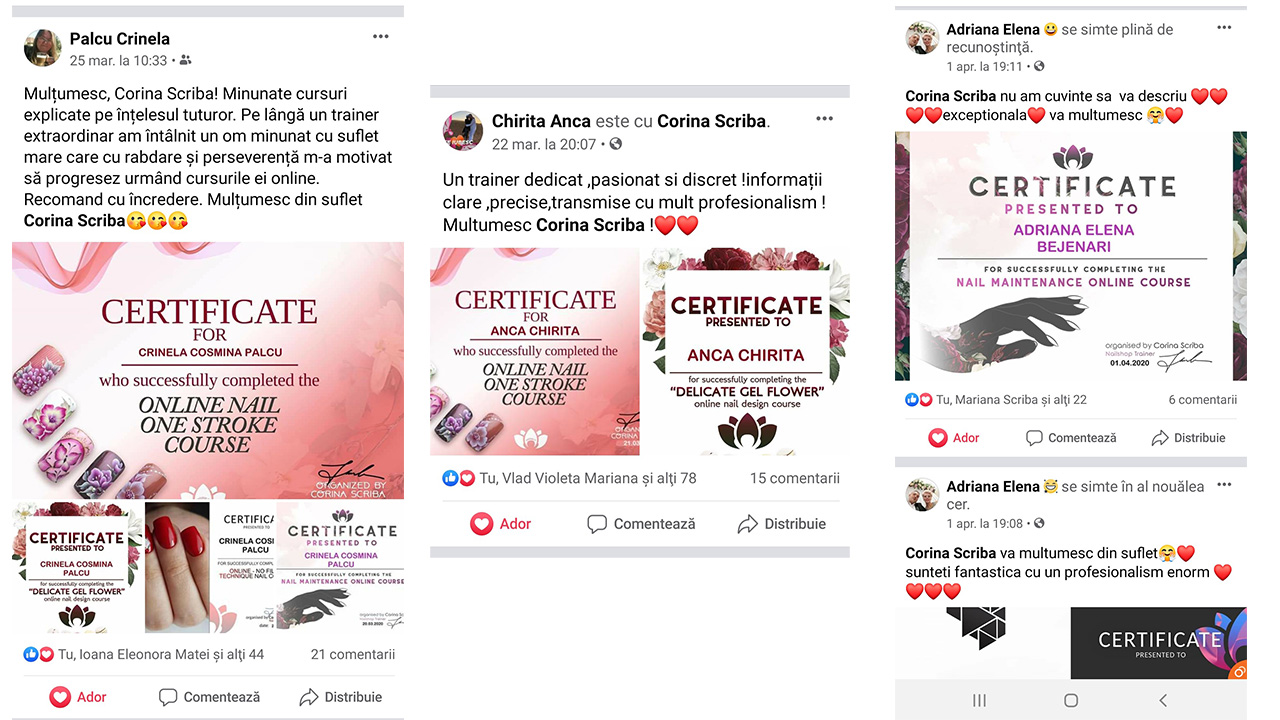Viewport: 1280px width, 720px height.
Task: Toggle Ador reaction on Adriana Elena's certificate post
Action: coord(954,438)
